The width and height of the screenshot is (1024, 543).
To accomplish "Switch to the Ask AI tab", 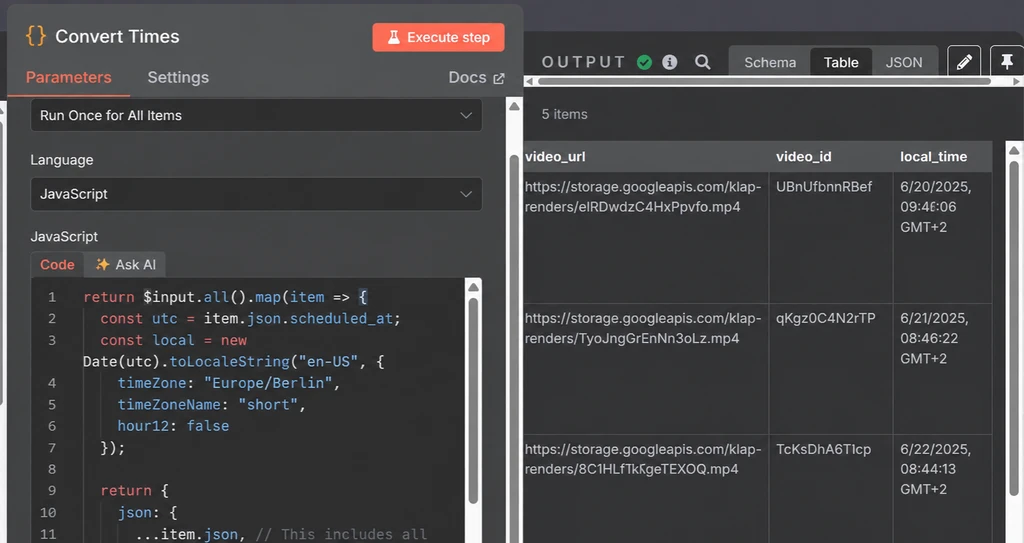I will [125, 265].
